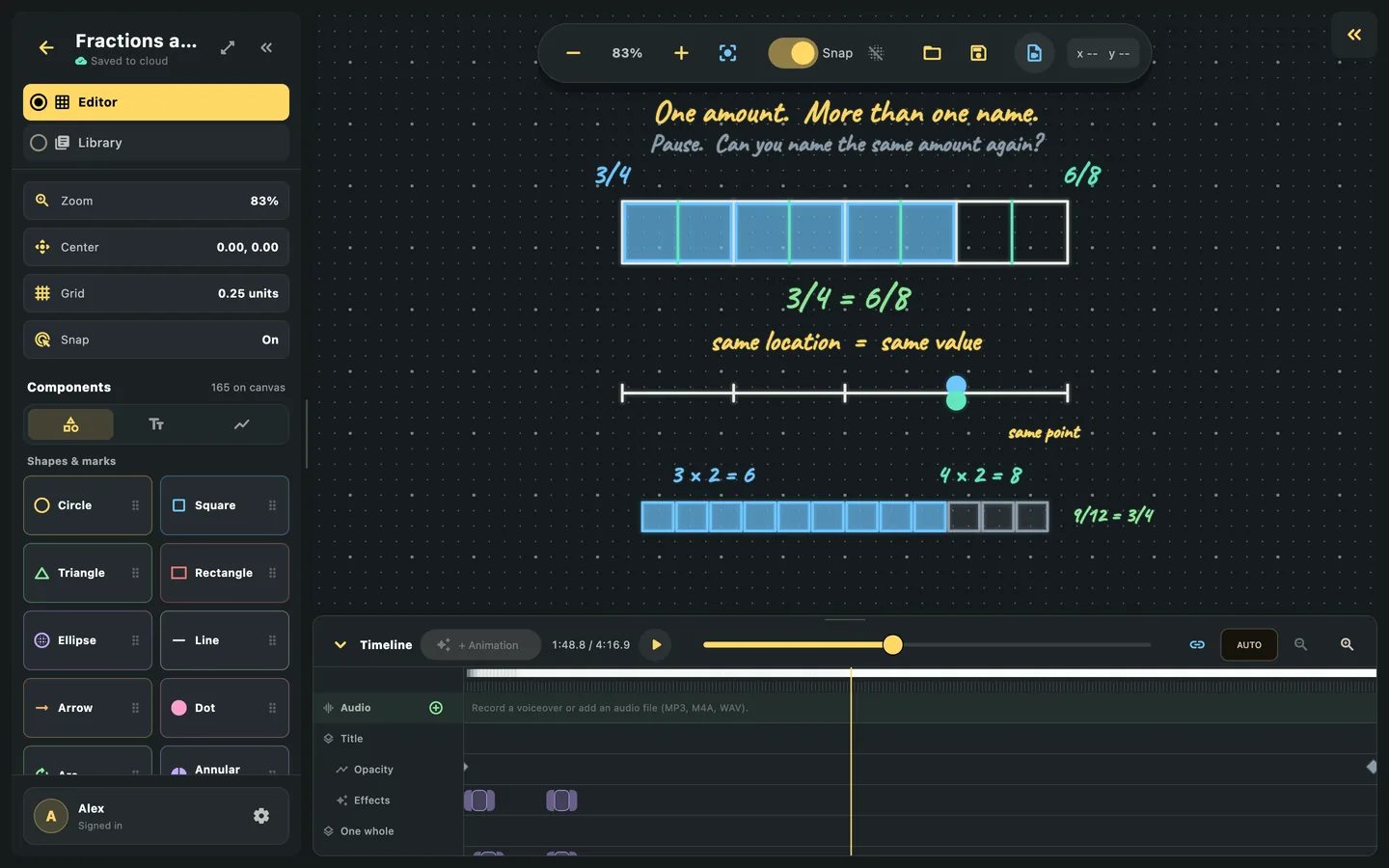Toggle the Snap switch in toolbar

[793, 53]
